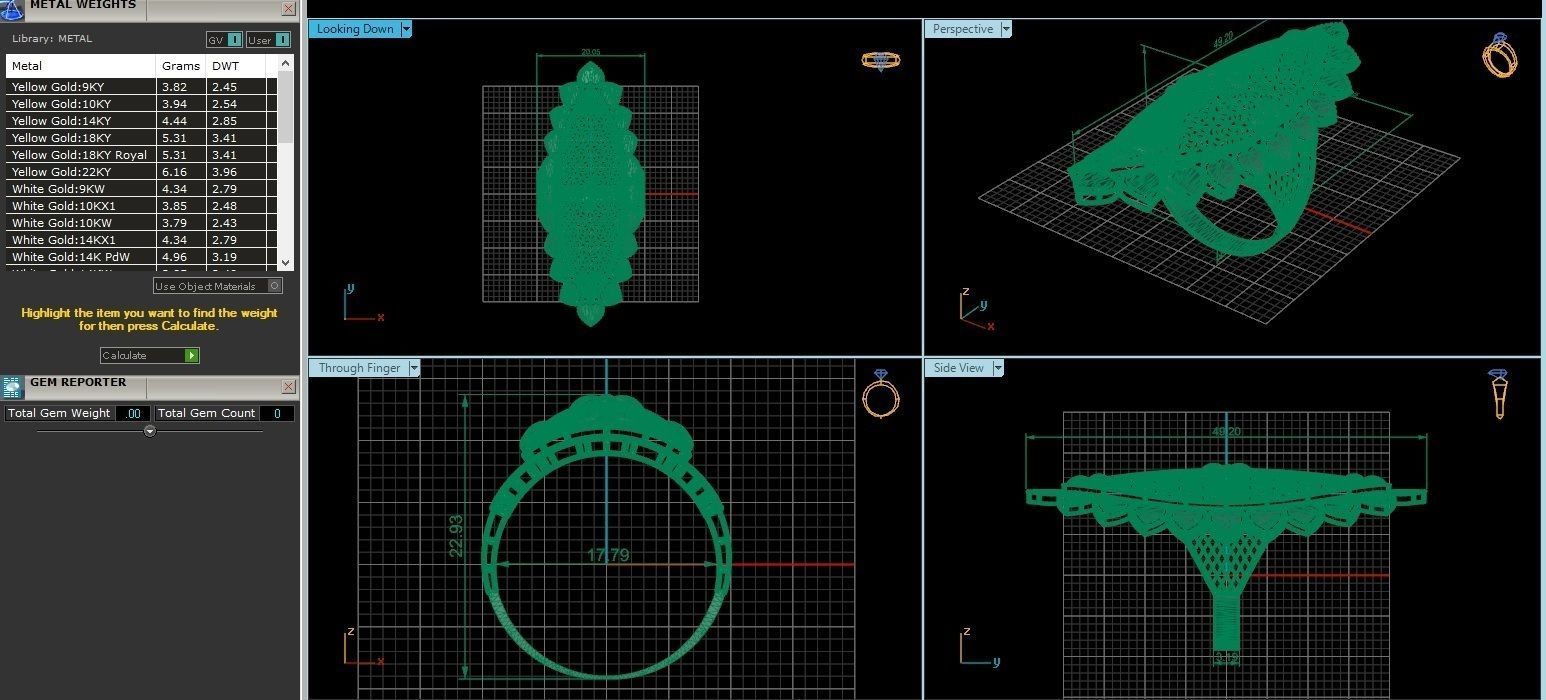Click the axis gizmo in Through Finger viewport
Image resolution: width=1546 pixels, height=700 pixels.
pos(363,646)
